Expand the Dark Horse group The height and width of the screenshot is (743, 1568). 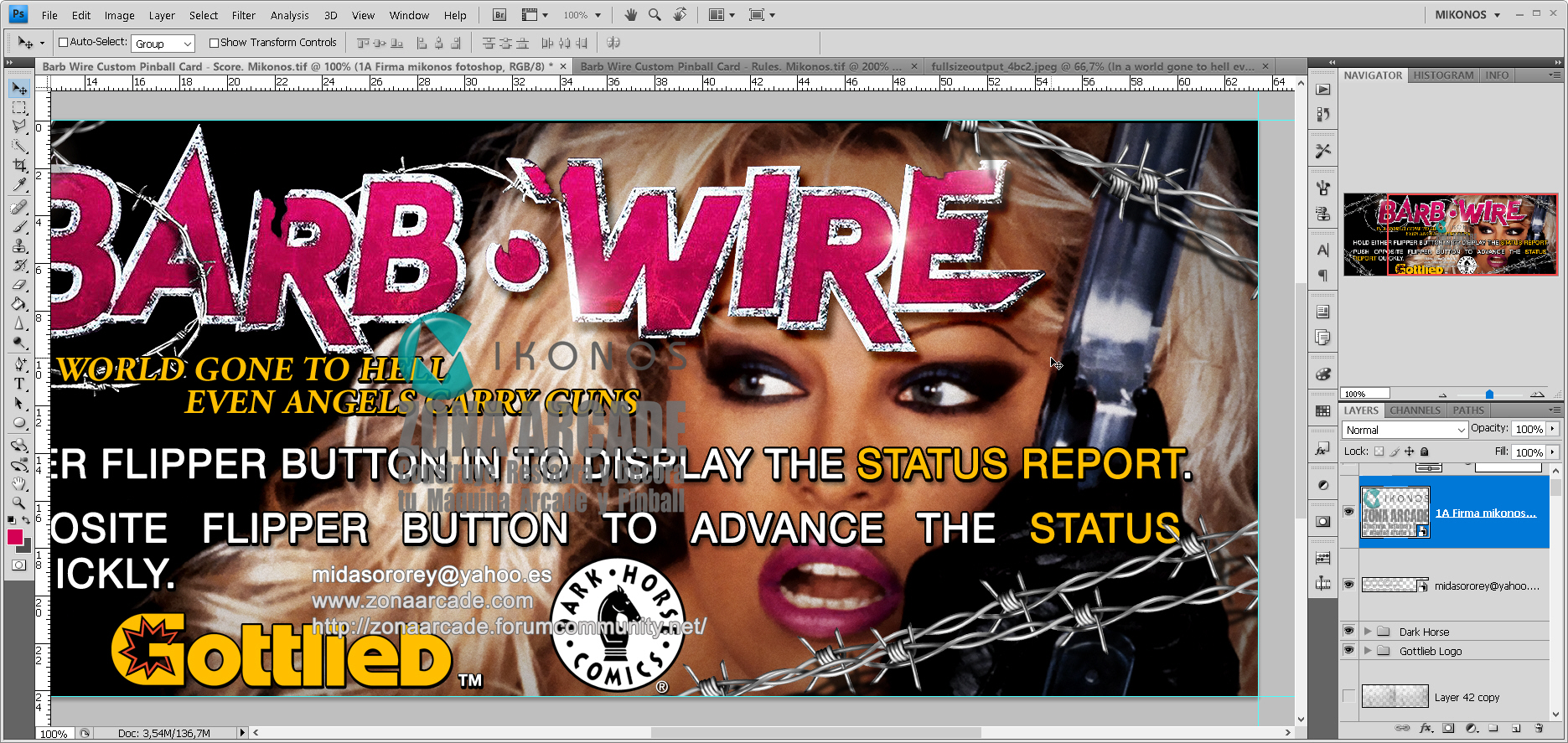coord(1368,632)
